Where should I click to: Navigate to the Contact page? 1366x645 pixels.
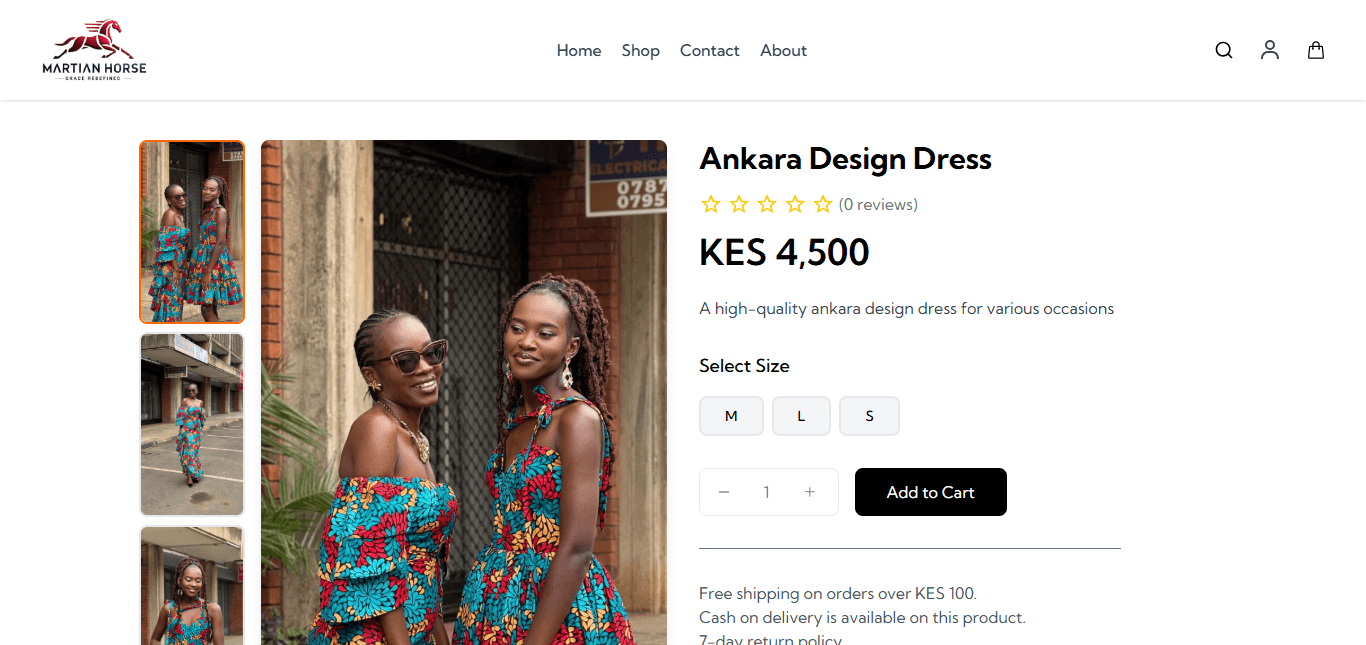coord(710,51)
